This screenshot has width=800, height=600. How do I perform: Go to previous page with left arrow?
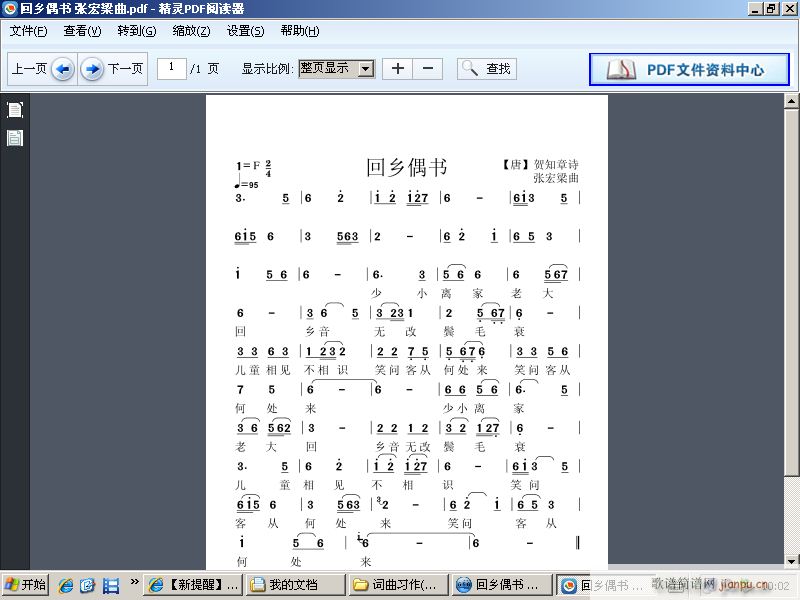point(63,69)
